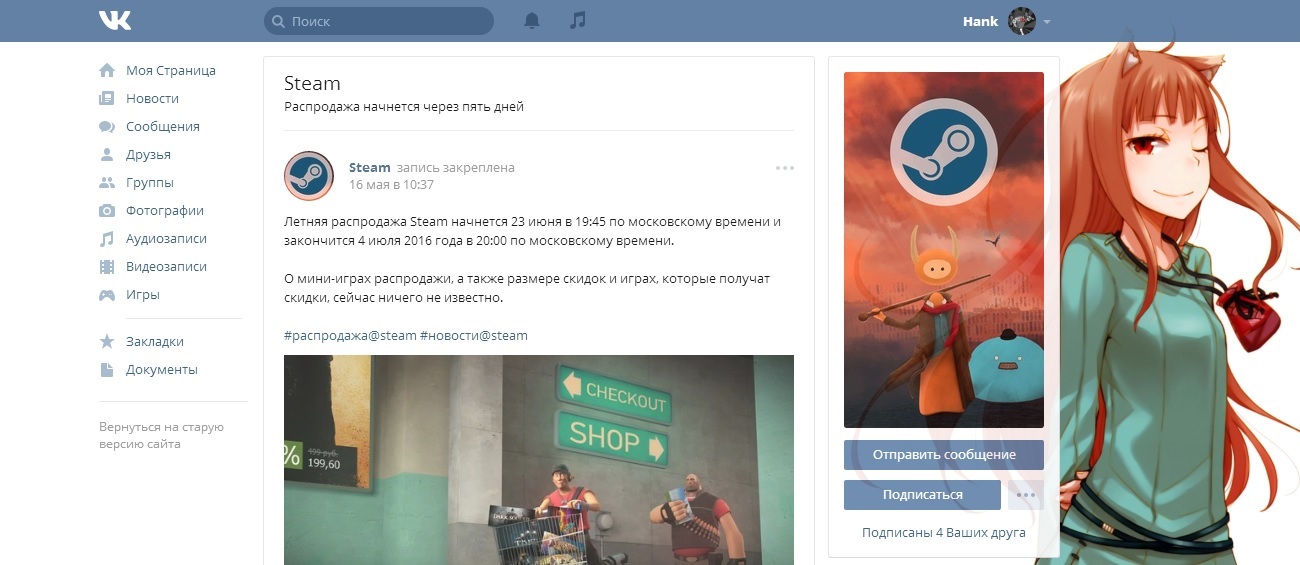The width and height of the screenshot is (1300, 565).
Task: Go to Фотографии in the sidebar
Action: pos(165,210)
